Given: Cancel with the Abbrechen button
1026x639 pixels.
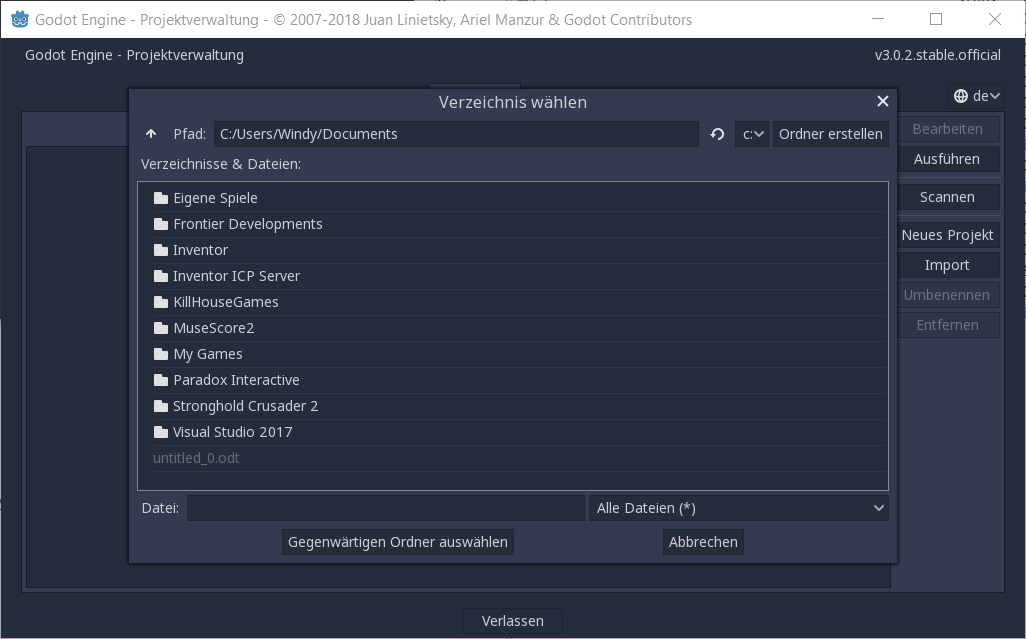Looking at the screenshot, I should click(x=703, y=542).
